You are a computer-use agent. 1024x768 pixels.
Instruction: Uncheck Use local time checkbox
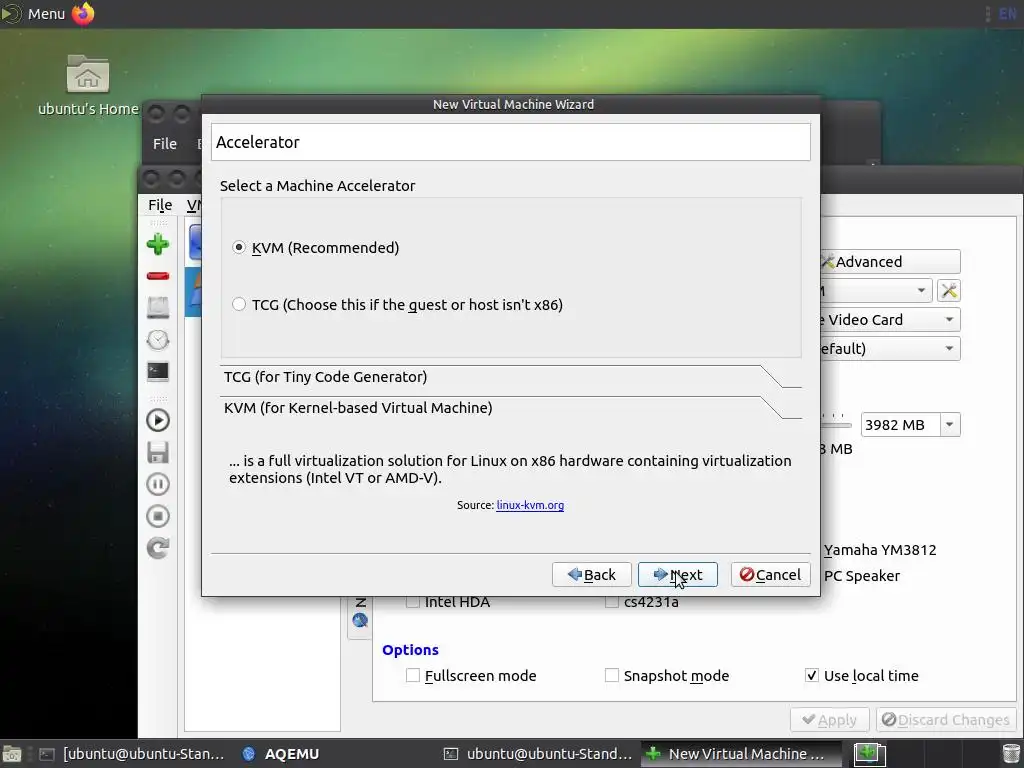[x=811, y=675]
